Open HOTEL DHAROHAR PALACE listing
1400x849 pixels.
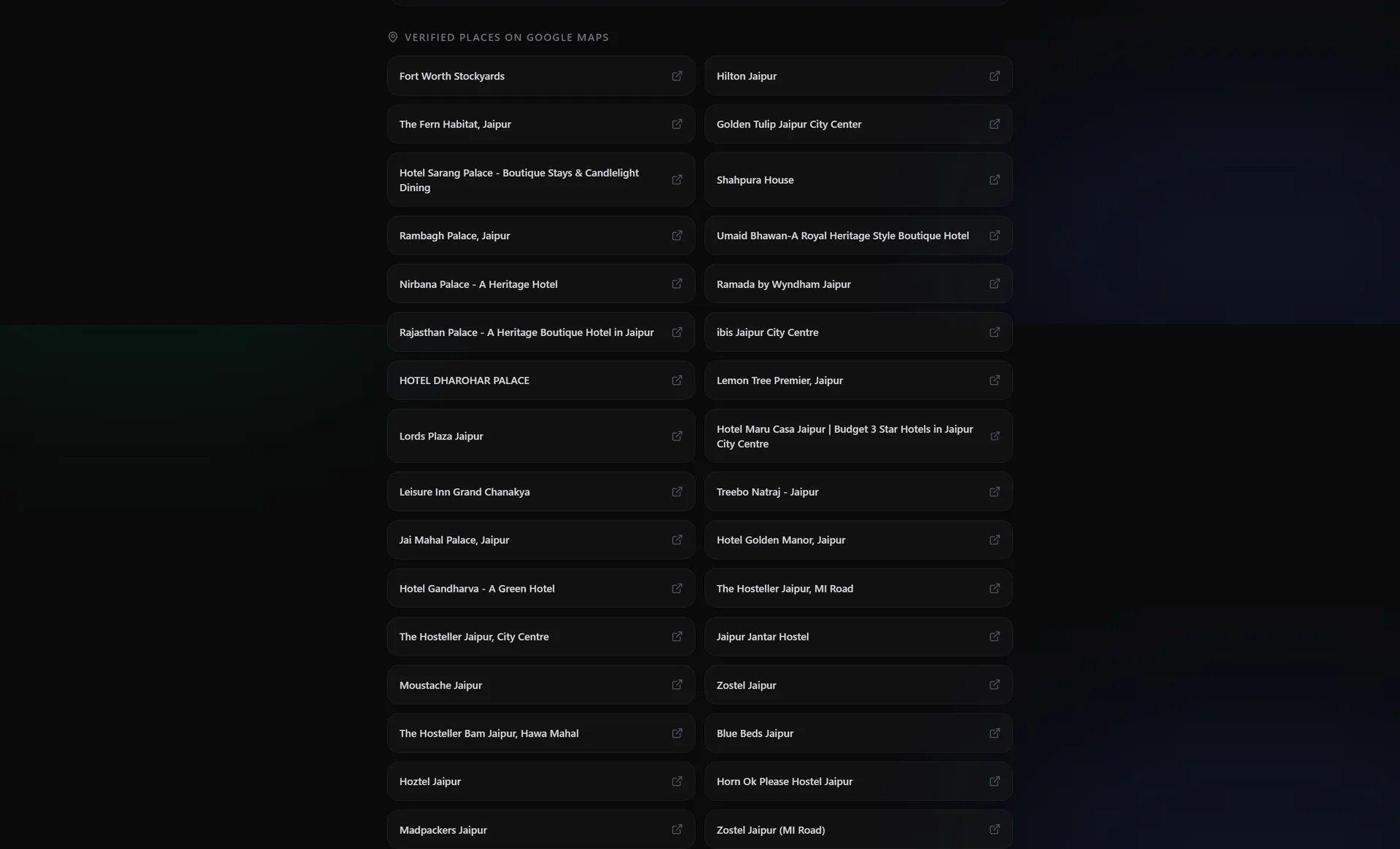pos(540,380)
